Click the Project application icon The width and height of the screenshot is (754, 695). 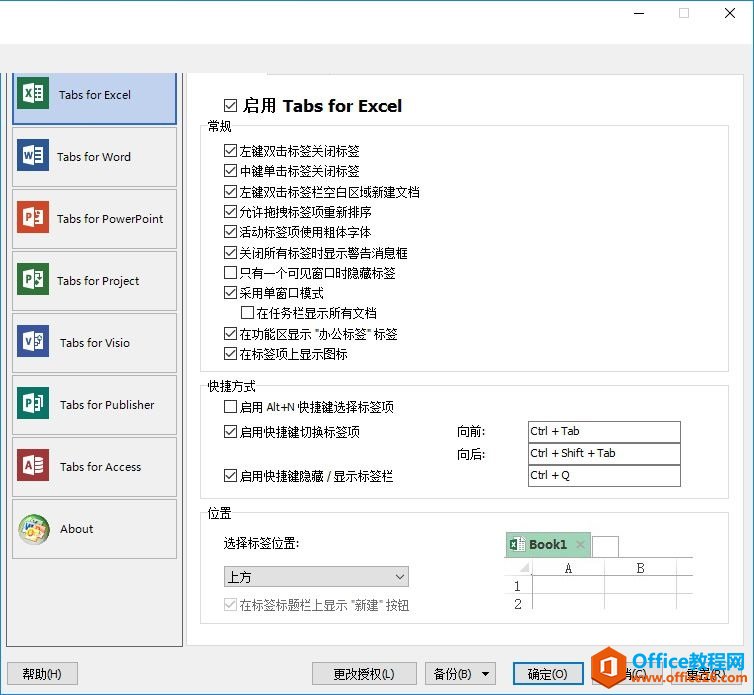(33, 279)
